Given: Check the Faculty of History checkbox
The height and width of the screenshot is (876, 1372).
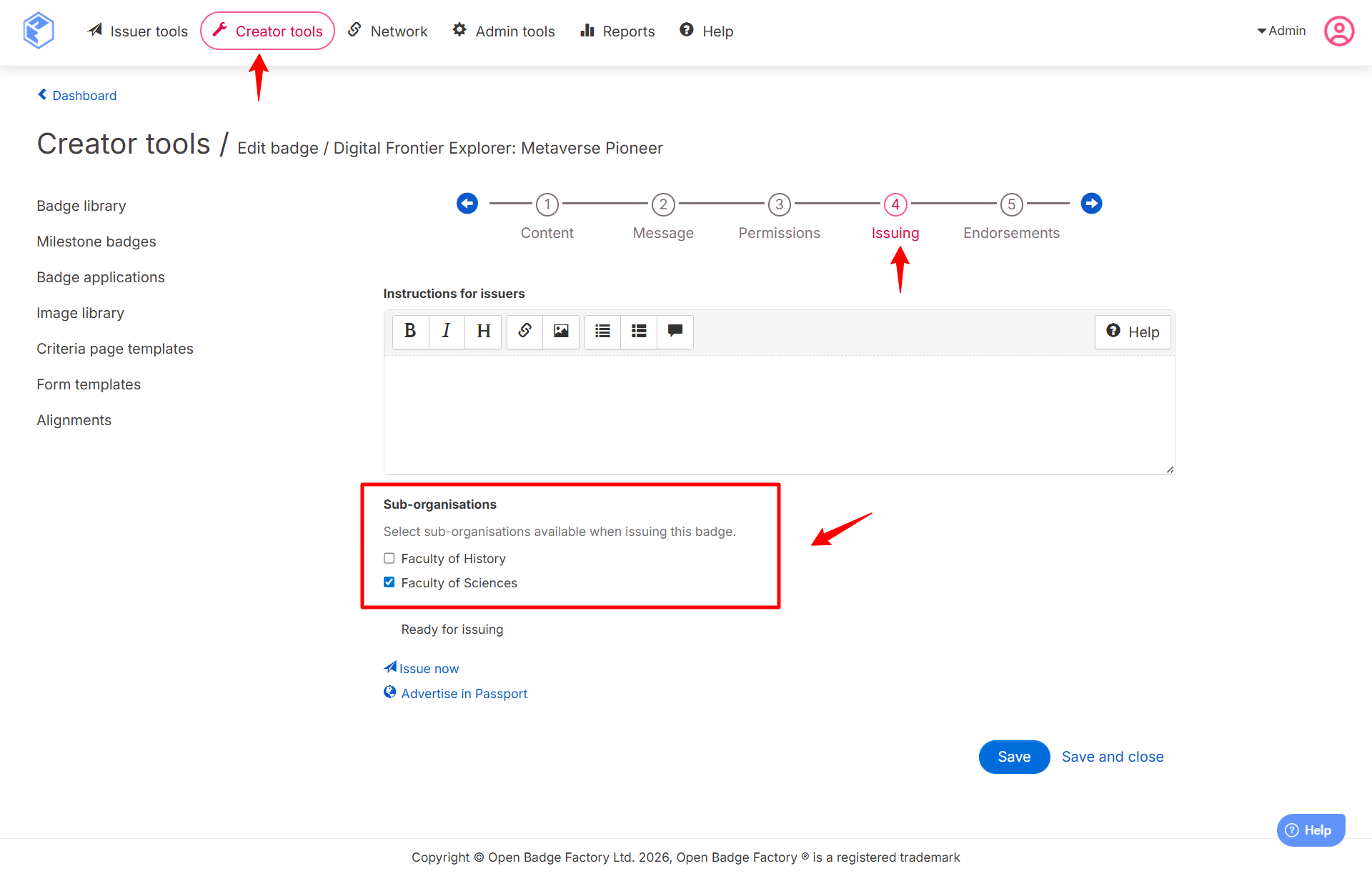Looking at the screenshot, I should [x=389, y=558].
